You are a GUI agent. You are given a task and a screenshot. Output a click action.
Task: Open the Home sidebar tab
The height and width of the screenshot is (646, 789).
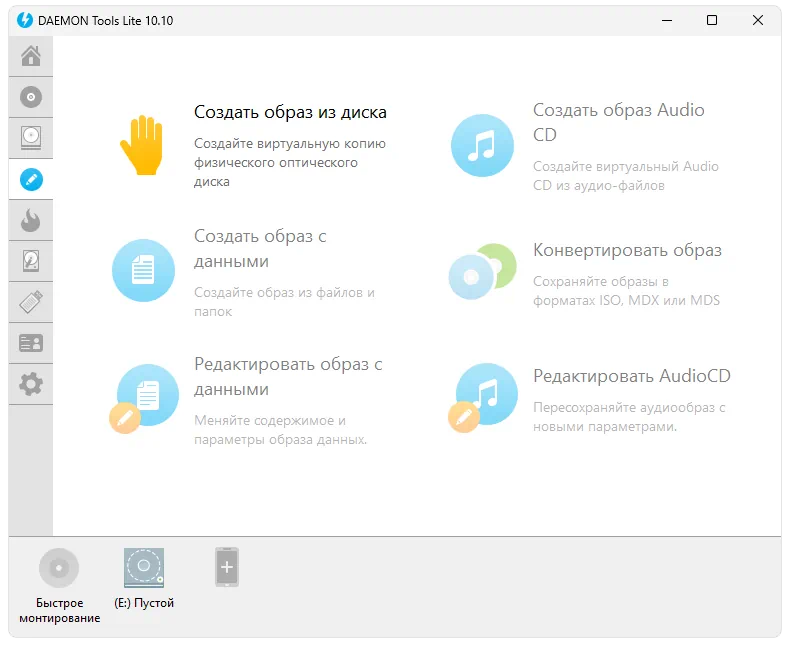[31, 56]
